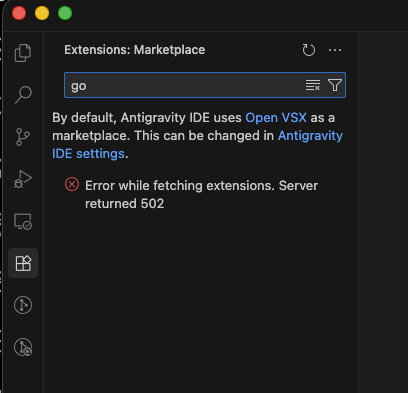Refresh the Extensions Marketplace list
The image size is (408, 393).
tap(309, 50)
